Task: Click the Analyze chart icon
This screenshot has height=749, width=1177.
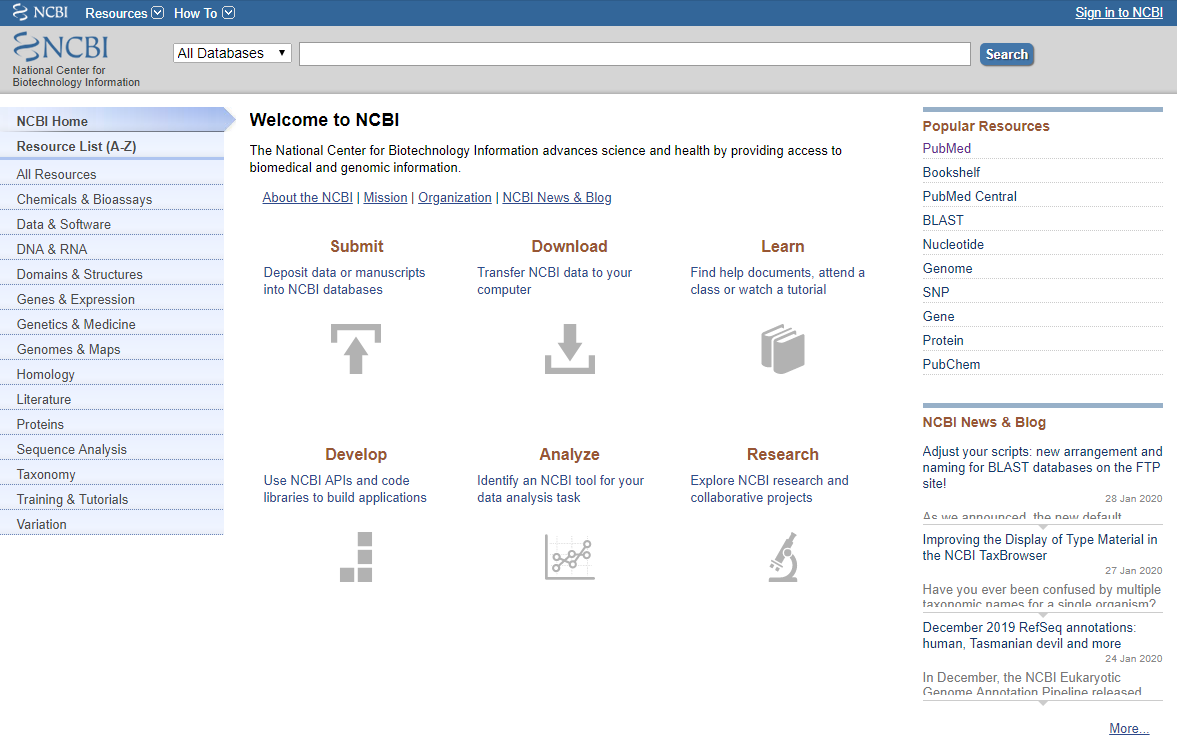Action: pos(570,557)
